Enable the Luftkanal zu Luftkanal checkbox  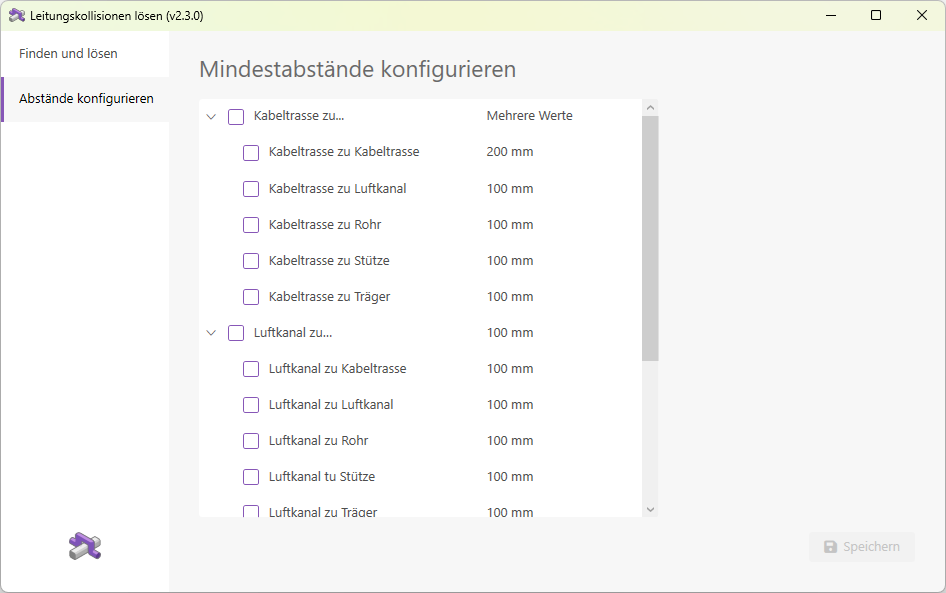[x=250, y=404]
